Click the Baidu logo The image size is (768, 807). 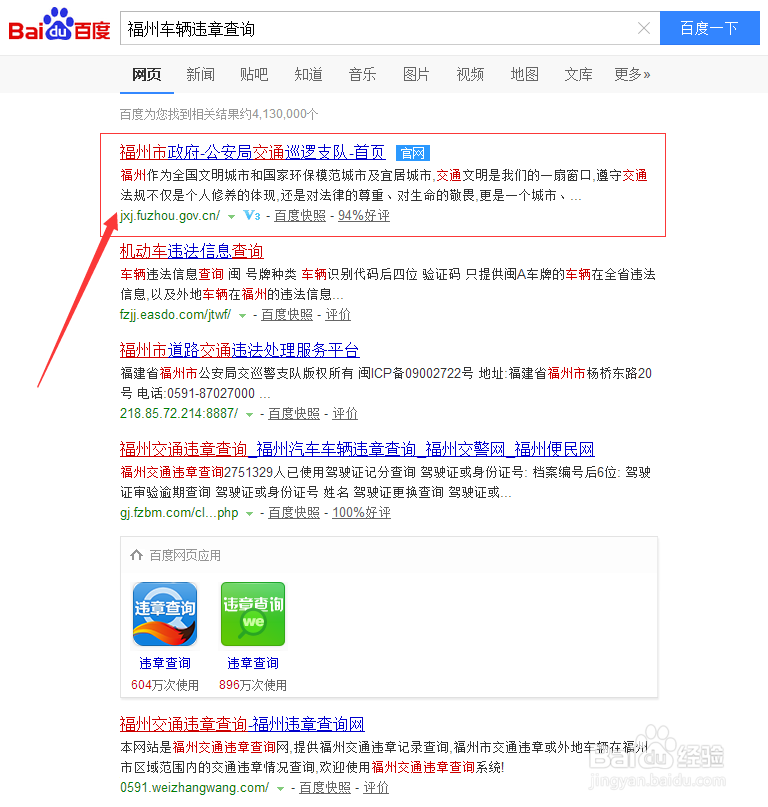click(60, 25)
